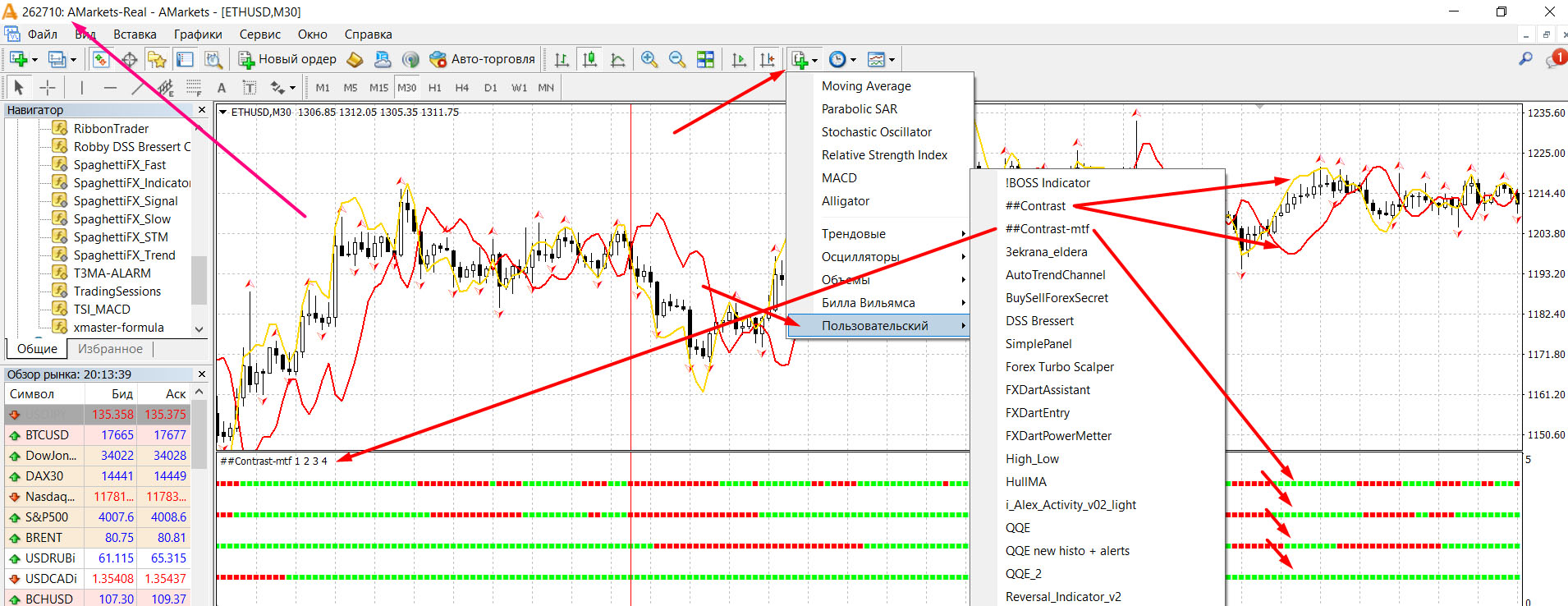Toggle the chart shift icon
Image resolution: width=1568 pixels, height=606 pixels.
pos(767,59)
